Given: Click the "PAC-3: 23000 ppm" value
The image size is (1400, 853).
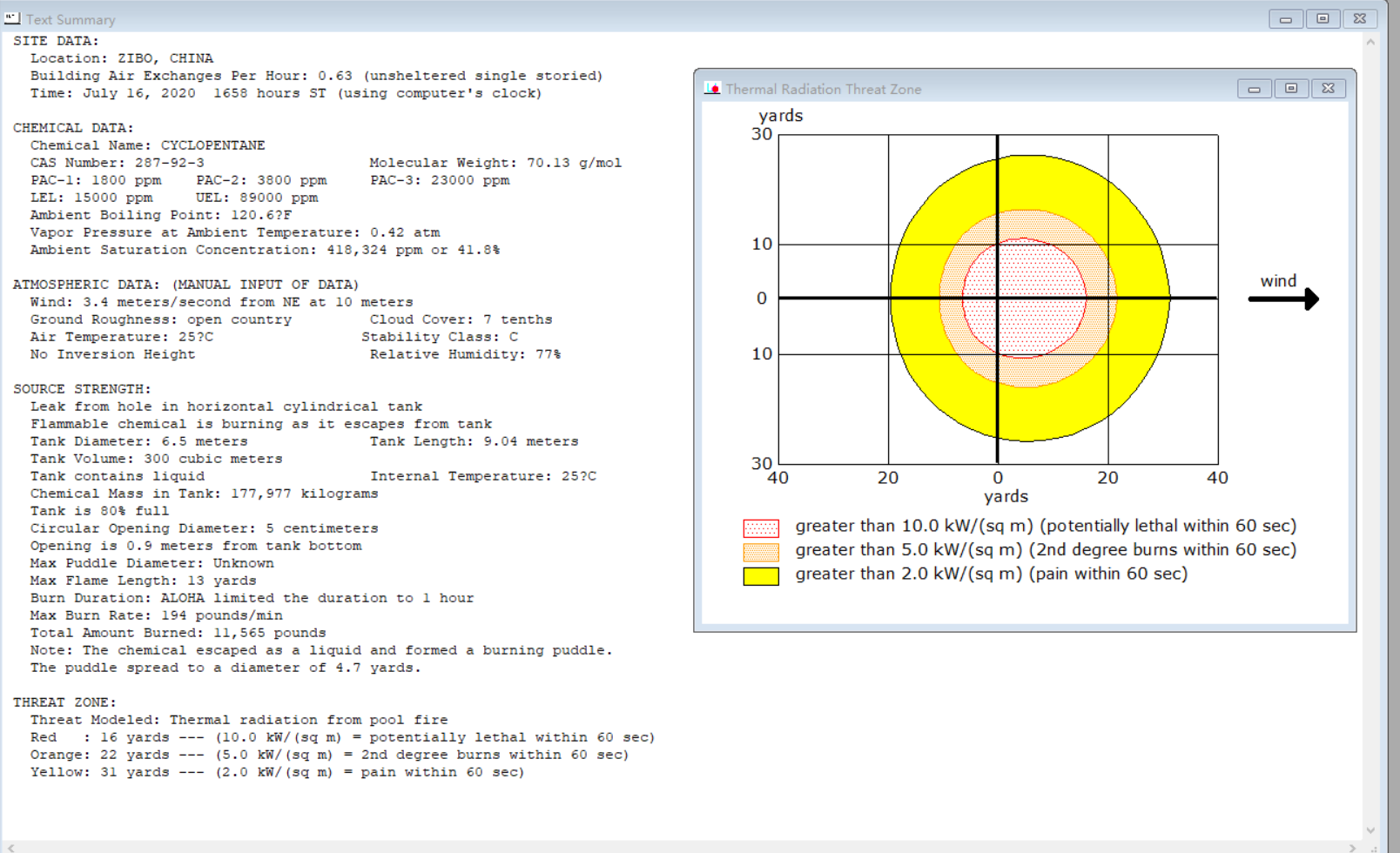Looking at the screenshot, I should (440, 180).
